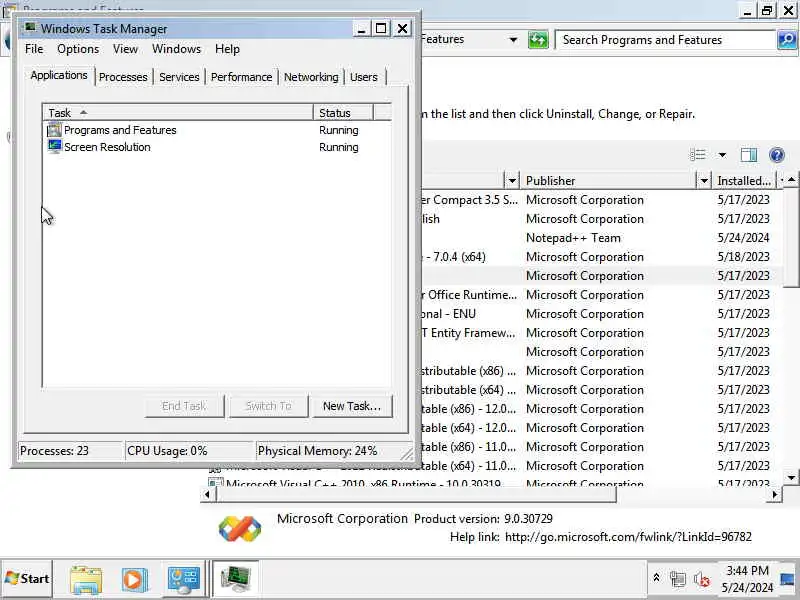Click the 5/24/2024 installed date cell
The width and height of the screenshot is (800, 600).
click(x=743, y=238)
